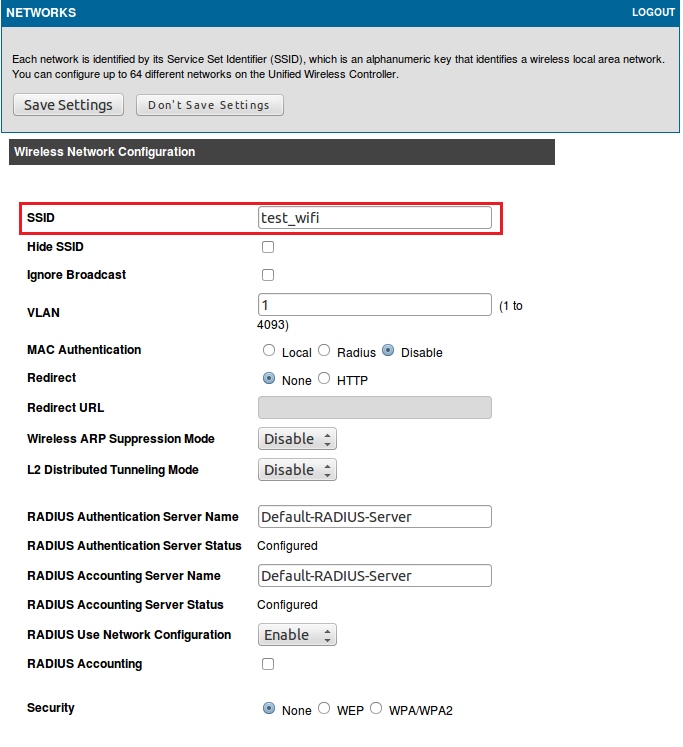Select Local for MAC Authentication

tap(269, 351)
